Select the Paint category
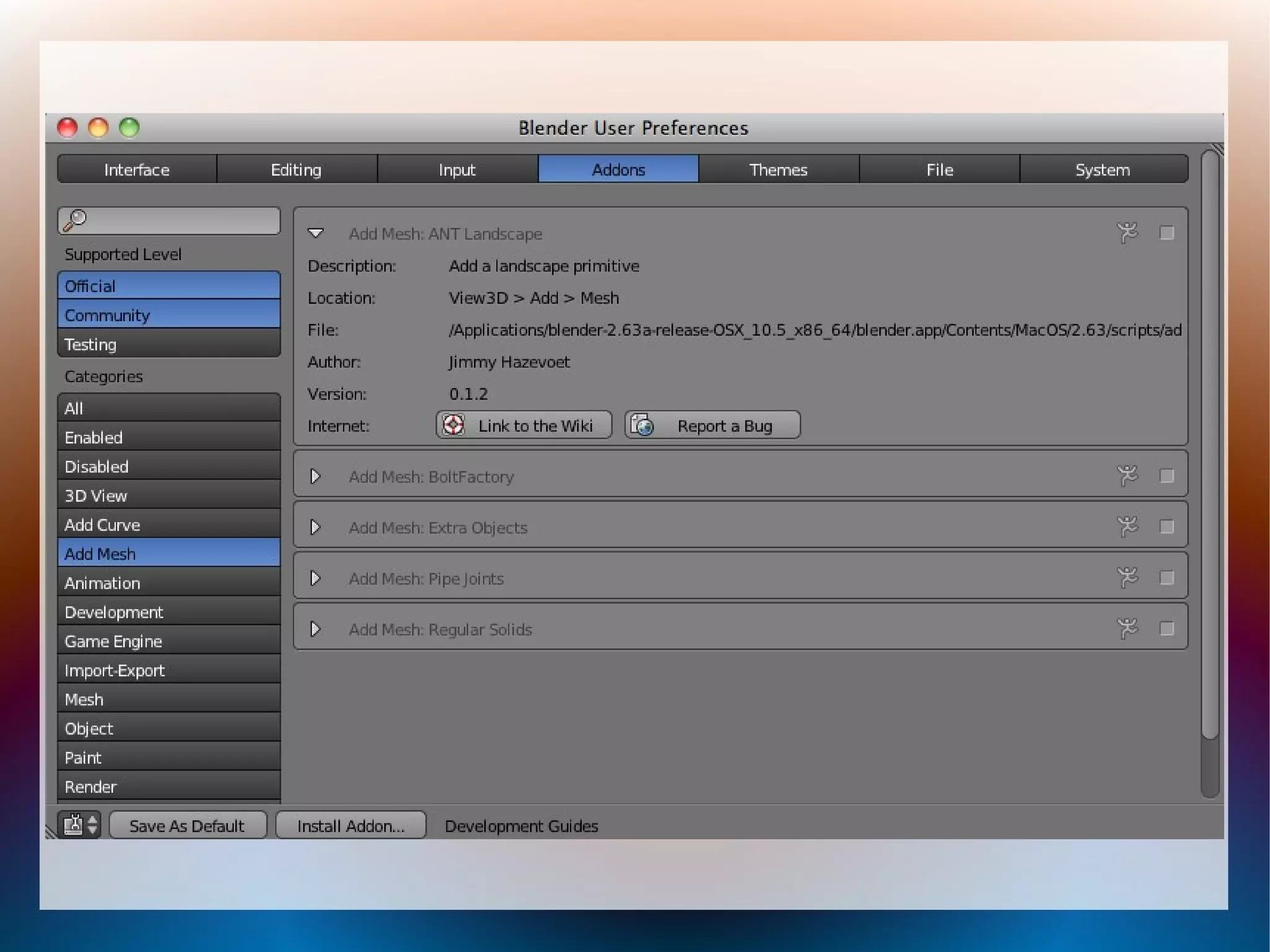 (x=169, y=757)
